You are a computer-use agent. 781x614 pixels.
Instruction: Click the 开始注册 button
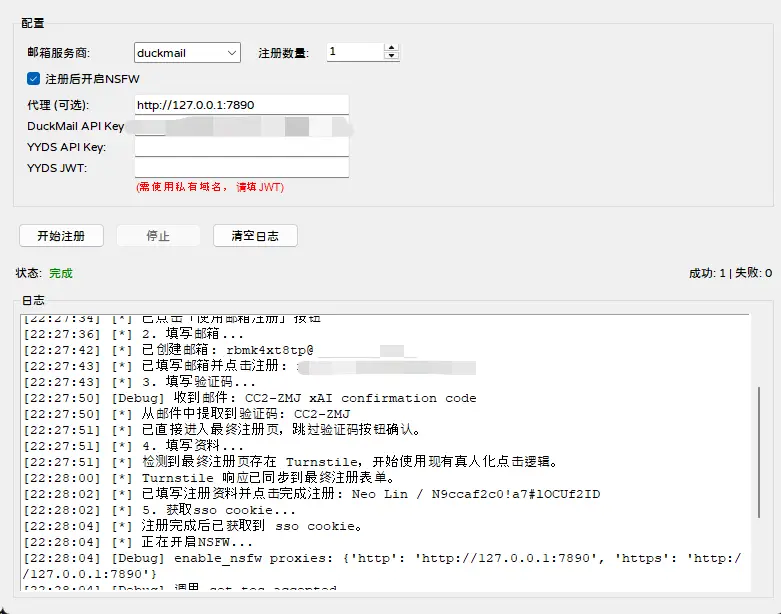(x=61, y=236)
